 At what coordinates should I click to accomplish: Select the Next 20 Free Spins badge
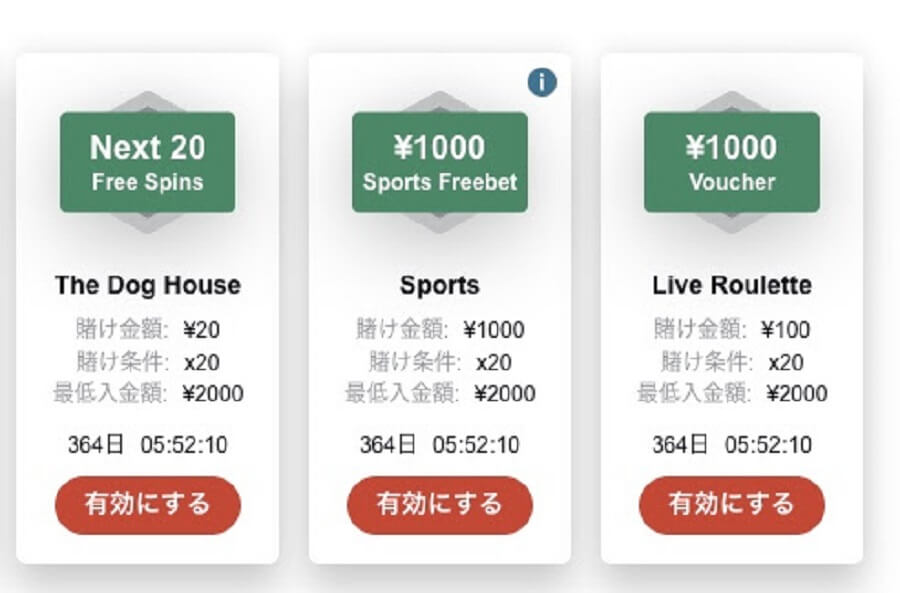148,162
